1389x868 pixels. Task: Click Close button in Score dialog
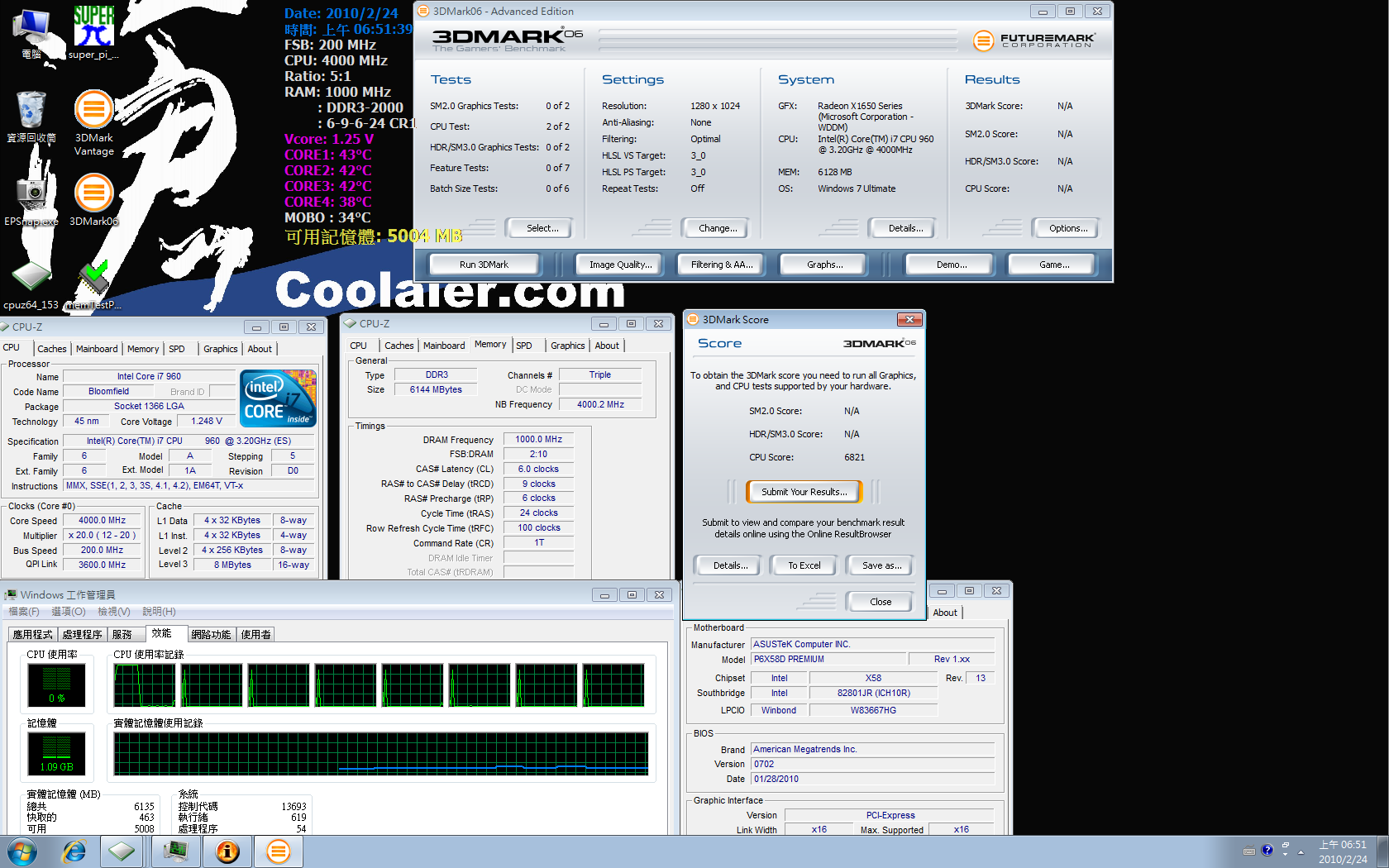click(881, 602)
